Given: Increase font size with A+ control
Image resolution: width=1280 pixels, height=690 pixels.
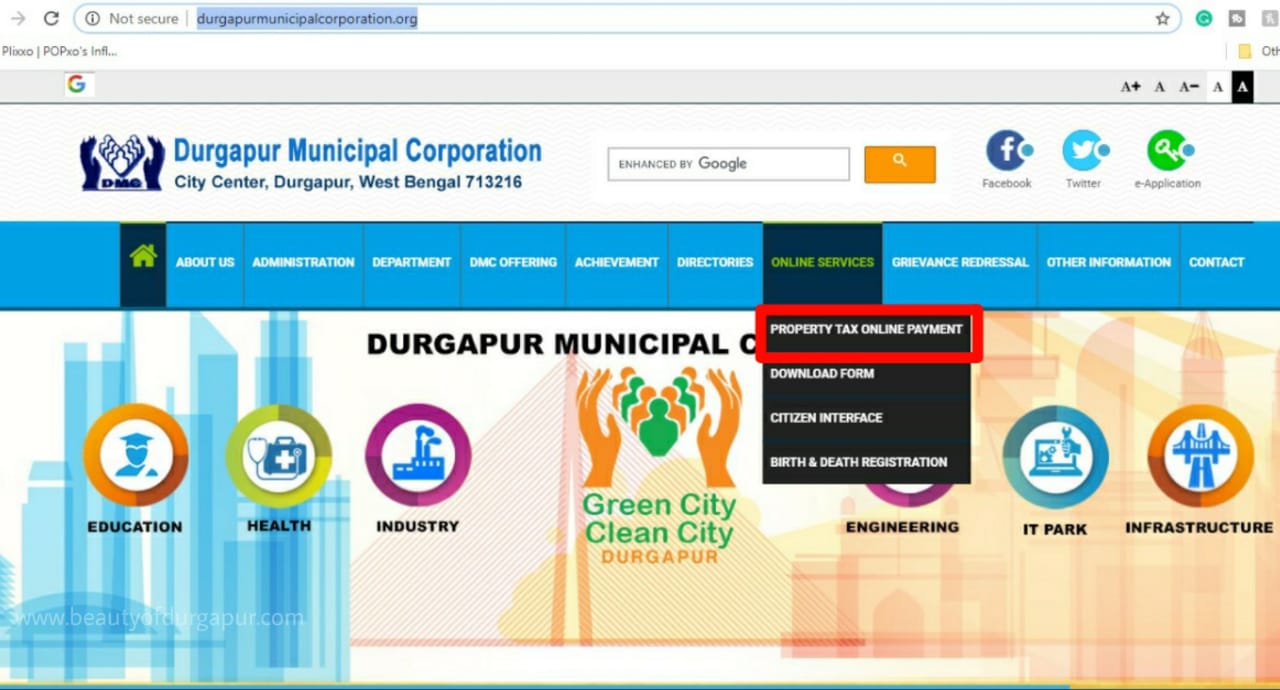Looking at the screenshot, I should 1129,86.
